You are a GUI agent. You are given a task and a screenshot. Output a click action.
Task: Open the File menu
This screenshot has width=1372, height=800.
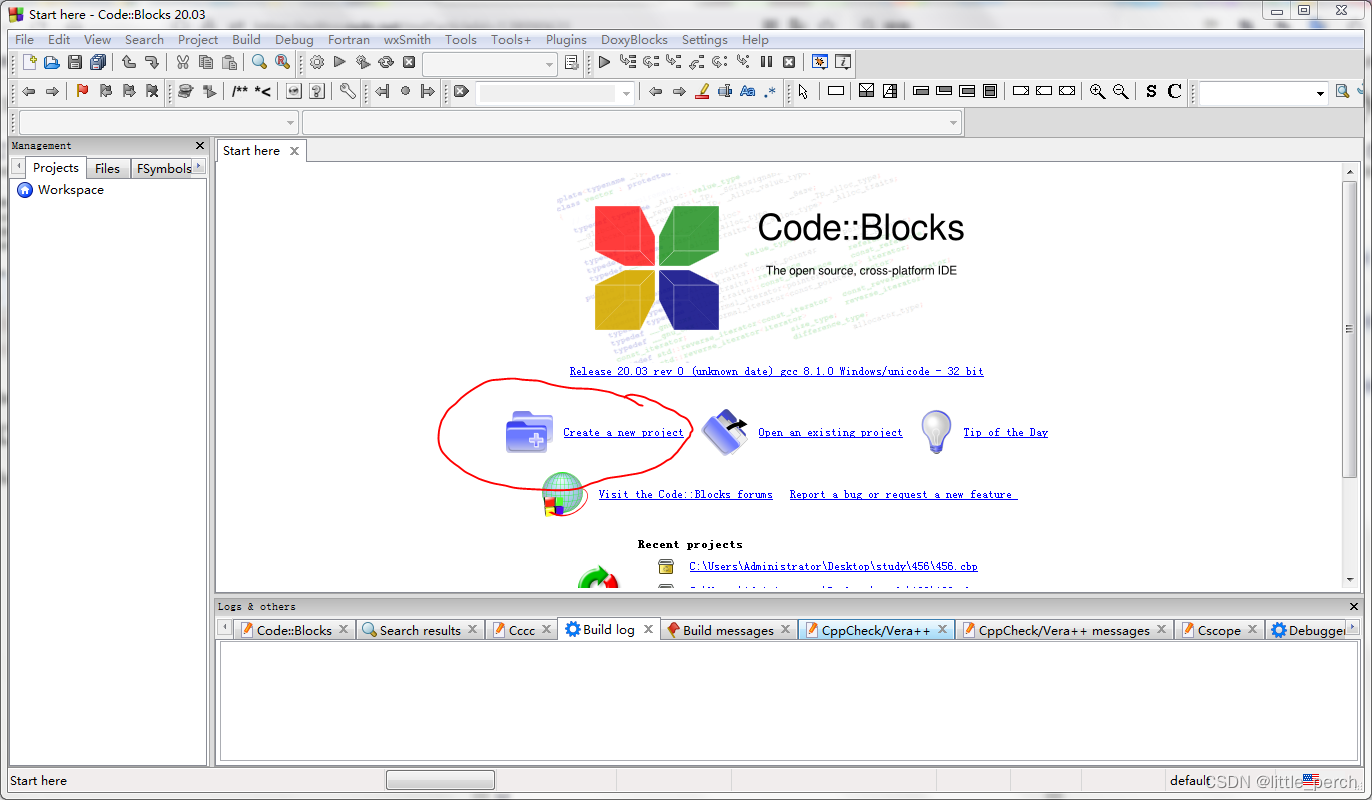point(24,40)
